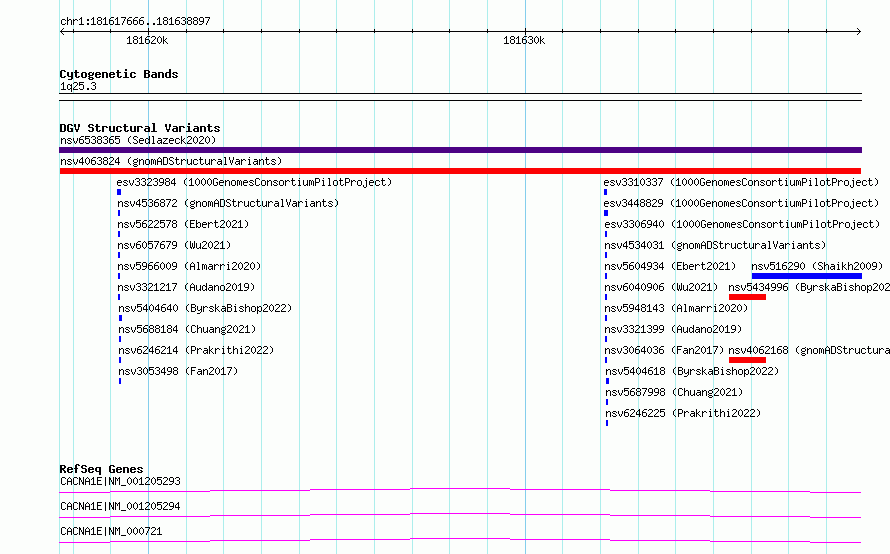Viewport: 890px width, 554px height.
Task: Open the nsv516290 (Shaikh2009) label
Action: click(x=817, y=266)
